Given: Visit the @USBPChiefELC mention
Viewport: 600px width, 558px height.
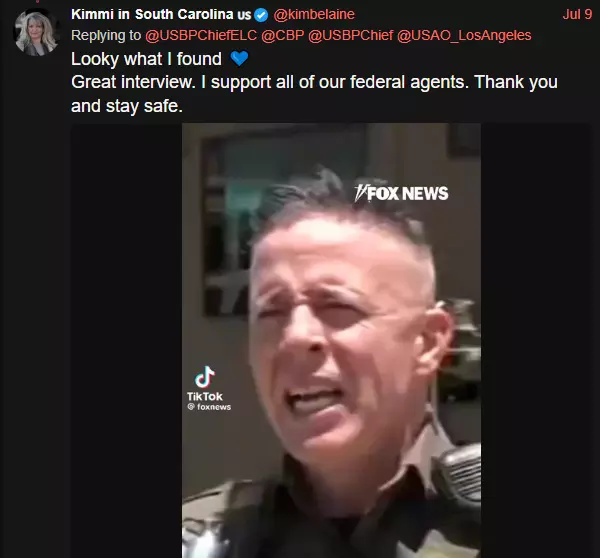Looking at the screenshot, I should click(201, 35).
